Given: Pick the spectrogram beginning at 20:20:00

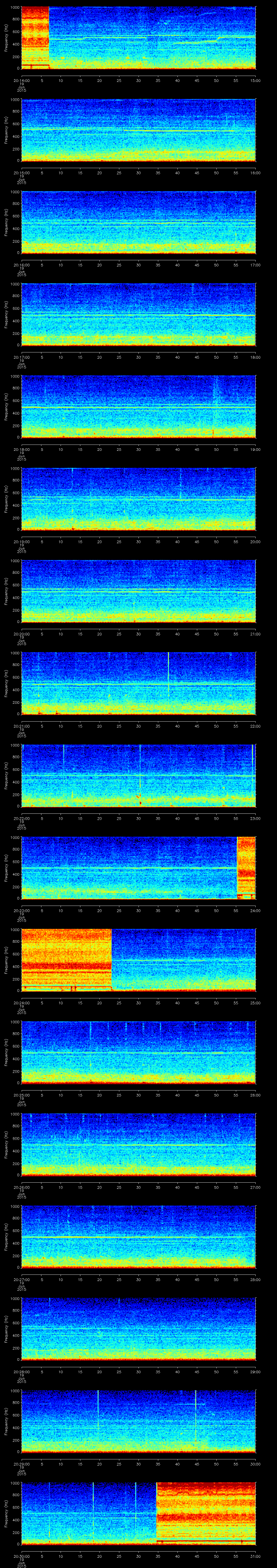Looking at the screenshot, I should pyautogui.click(x=138, y=591).
